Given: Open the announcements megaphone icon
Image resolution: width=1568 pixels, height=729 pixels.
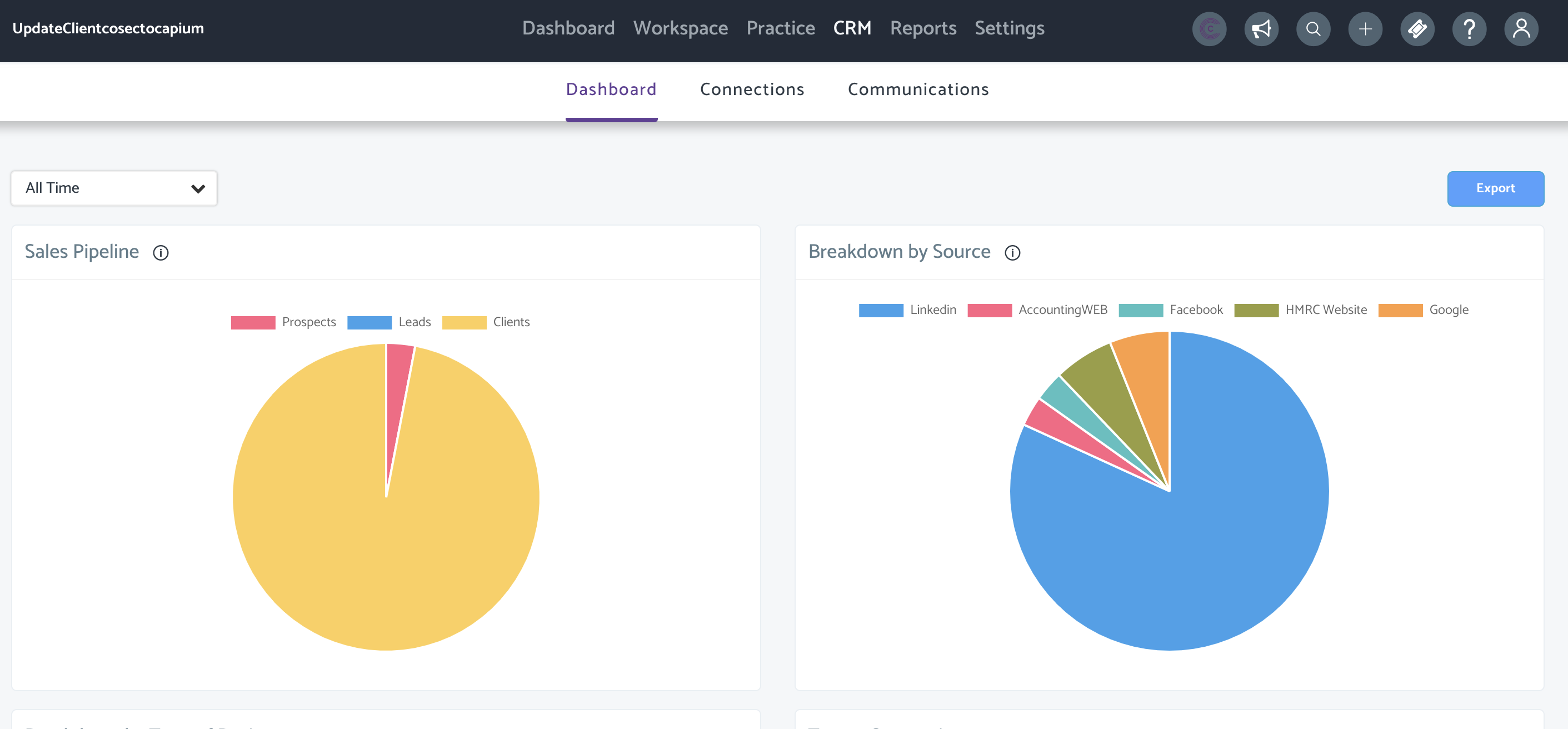Looking at the screenshot, I should [x=1261, y=28].
